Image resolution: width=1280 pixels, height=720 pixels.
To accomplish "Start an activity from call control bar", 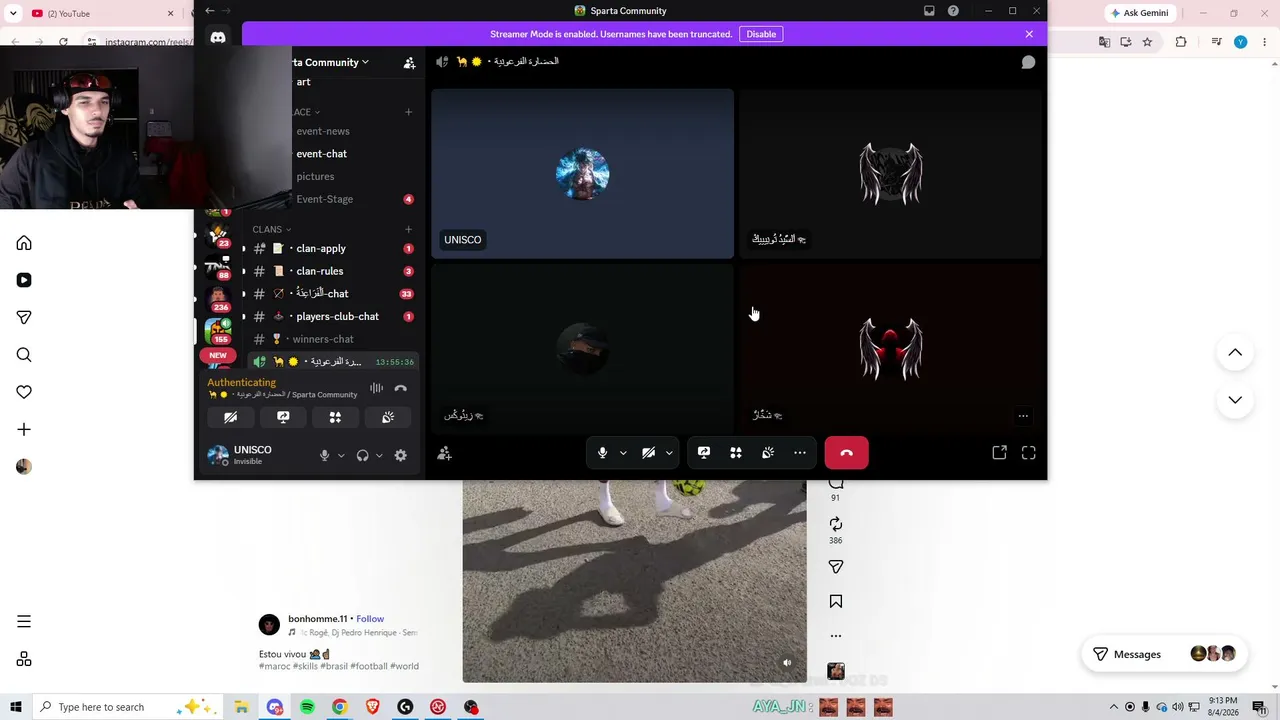I will click(736, 453).
